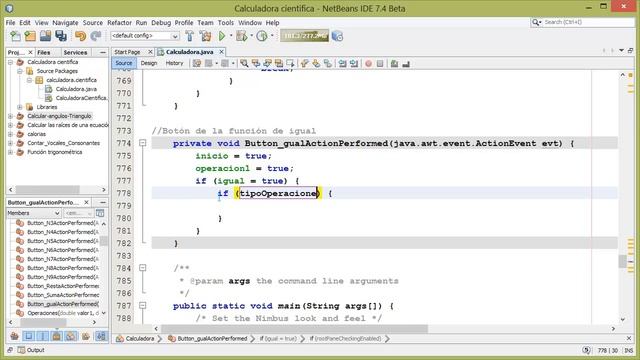Toggle Show Static Members filter in Navigator

[x=43, y=336]
